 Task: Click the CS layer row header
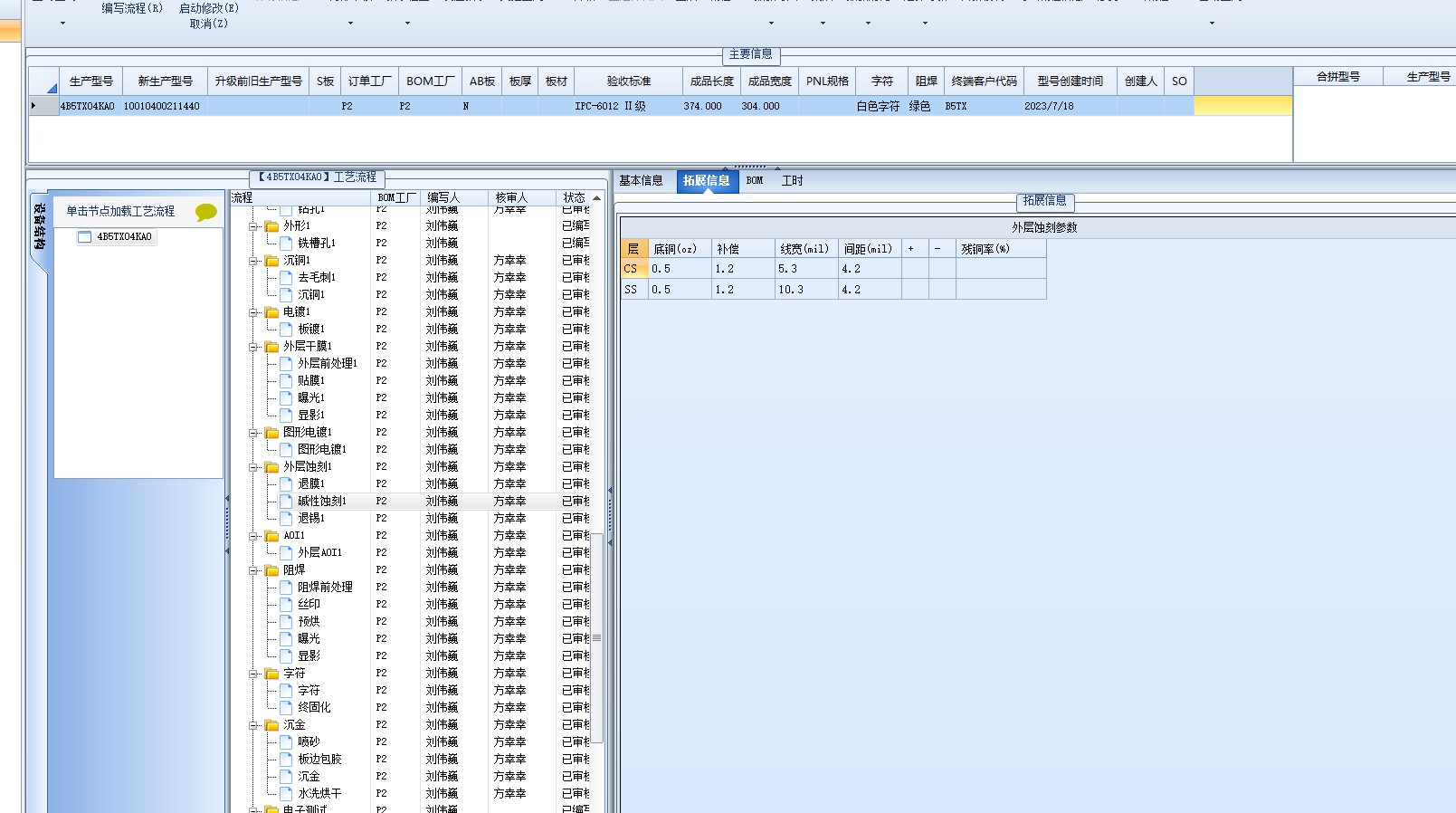[x=634, y=269]
